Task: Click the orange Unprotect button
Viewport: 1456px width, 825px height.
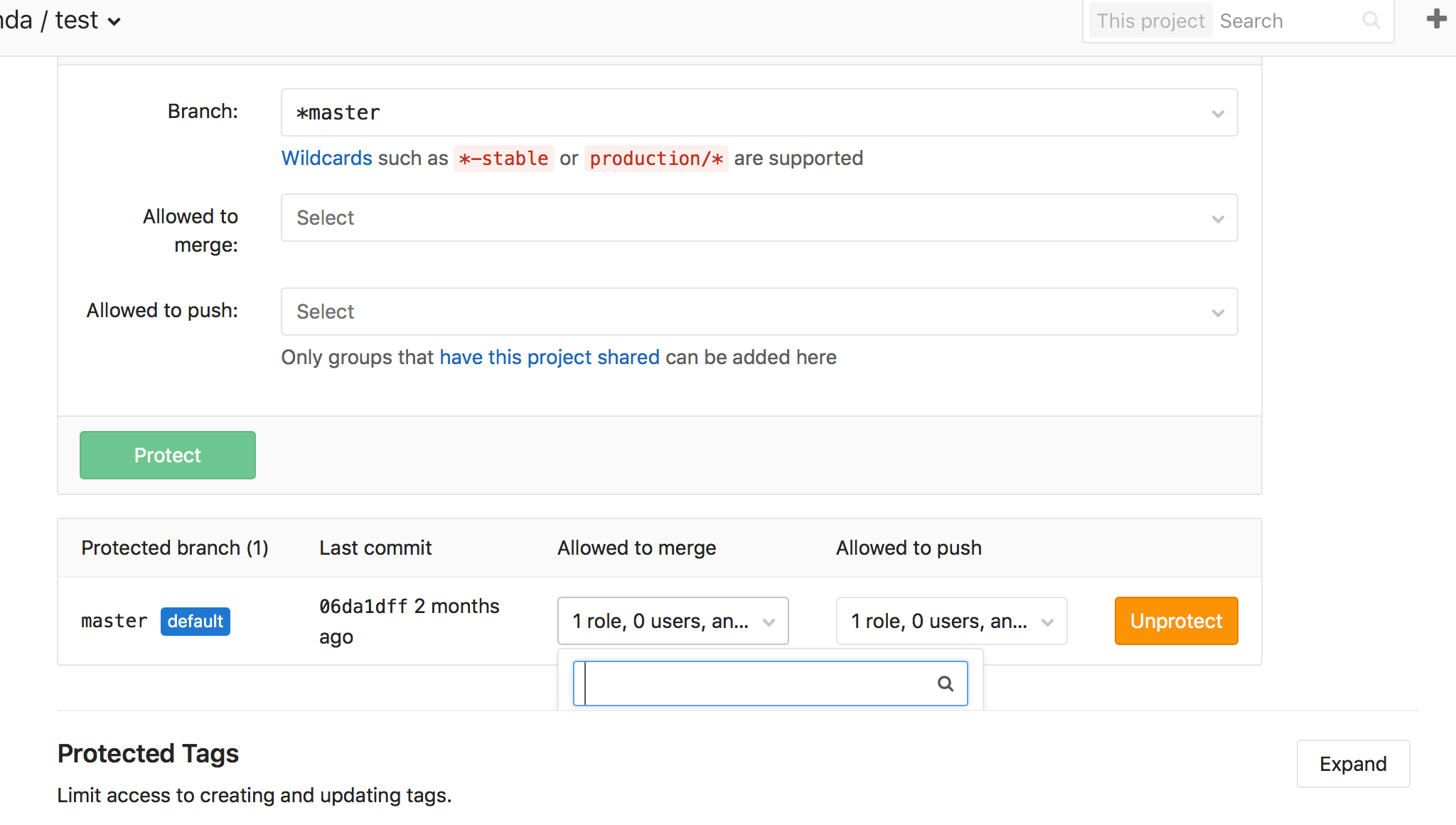Action: point(1176,621)
